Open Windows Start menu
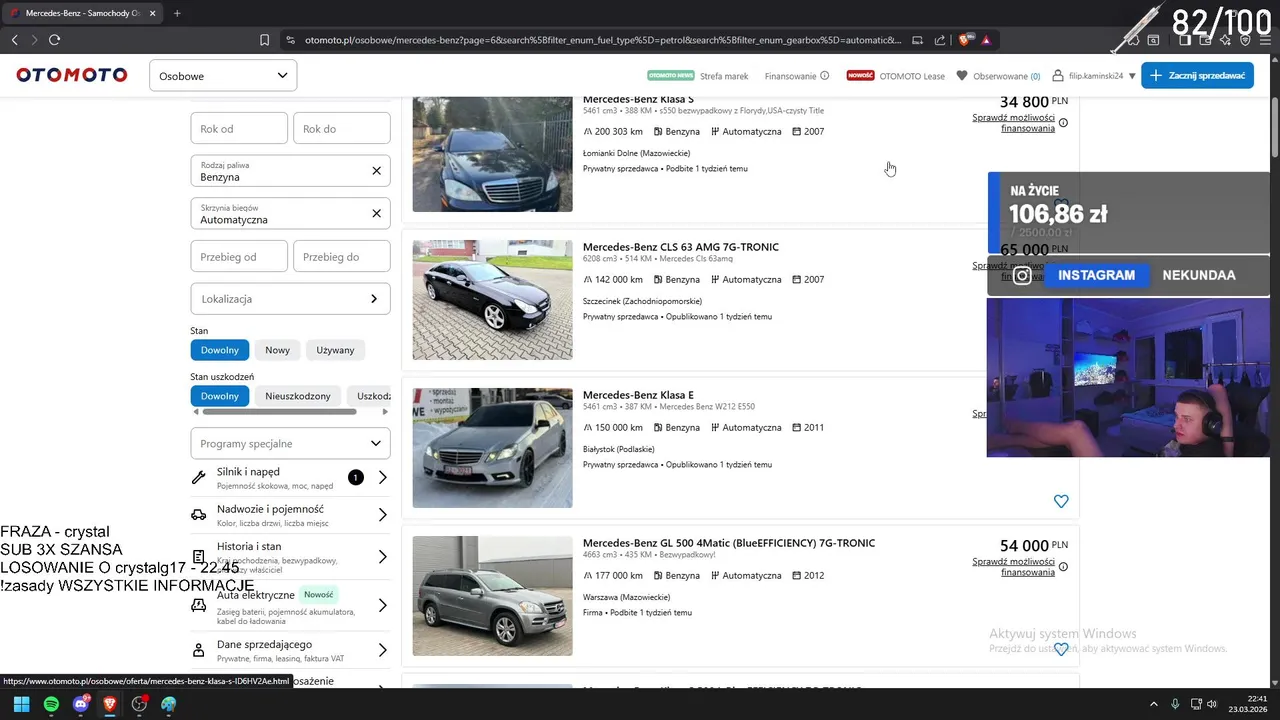The image size is (1280, 720). click(x=21, y=704)
